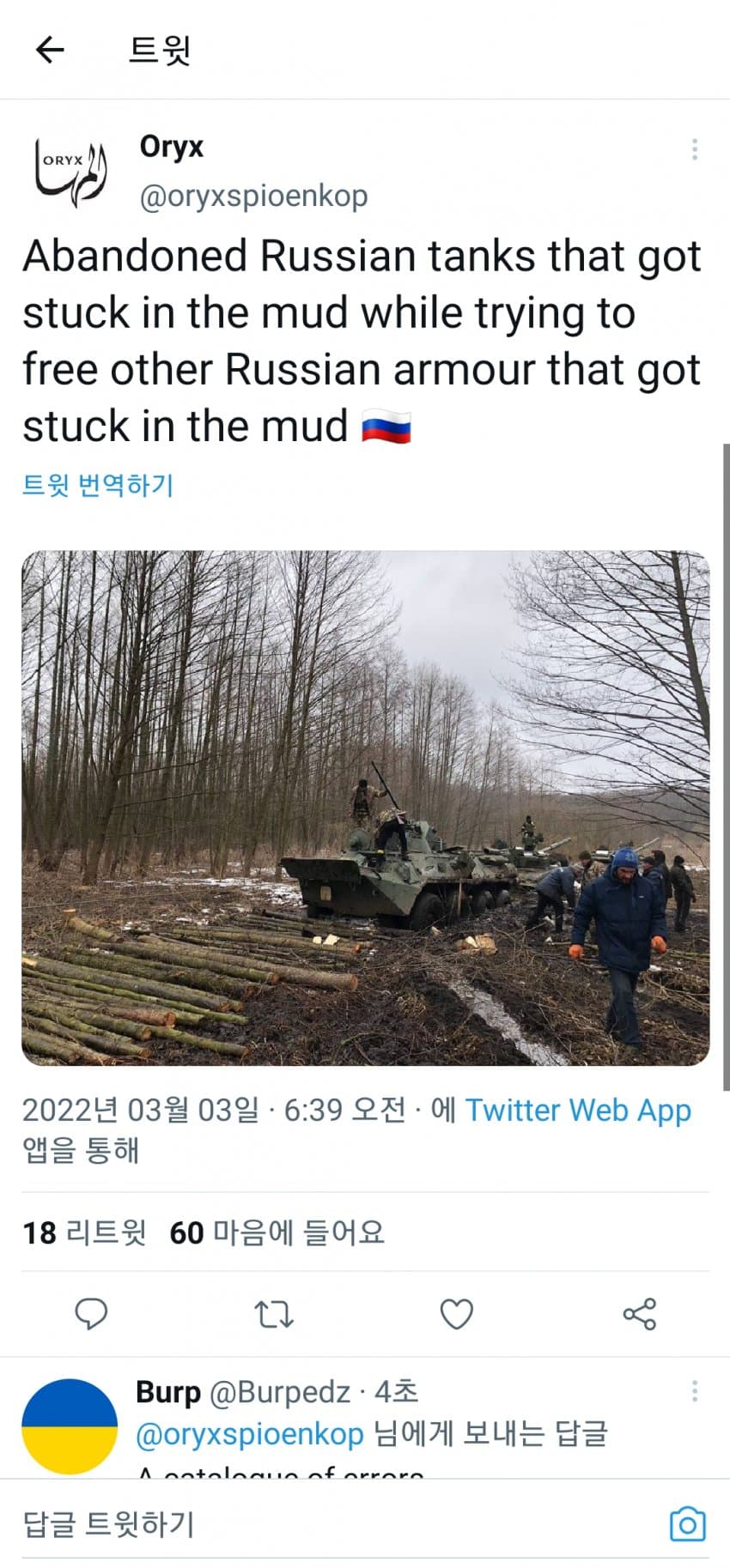
Task: Tap the @oryxspioenkop mention in reply
Action: click(249, 1433)
